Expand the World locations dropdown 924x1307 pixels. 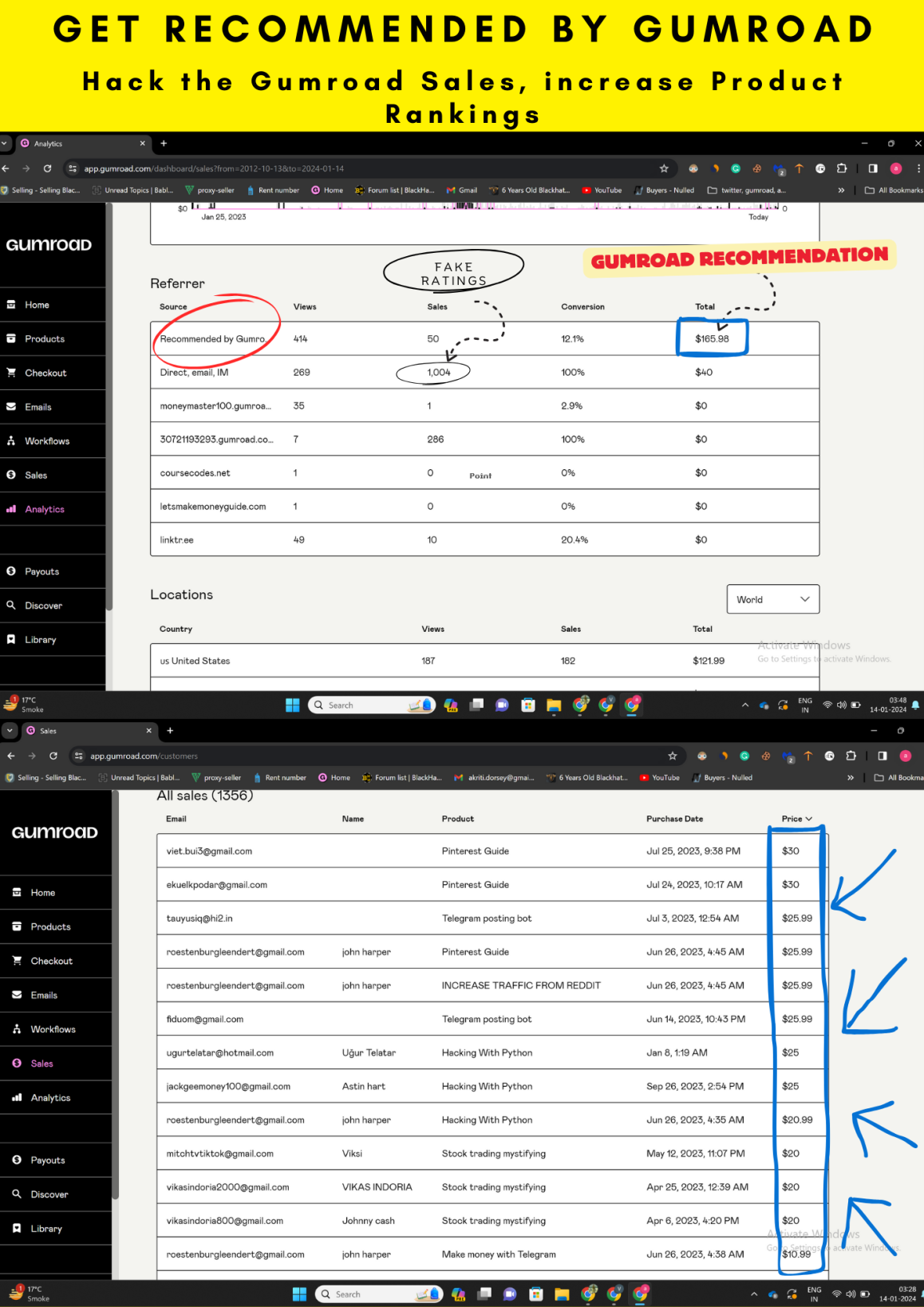(x=773, y=599)
